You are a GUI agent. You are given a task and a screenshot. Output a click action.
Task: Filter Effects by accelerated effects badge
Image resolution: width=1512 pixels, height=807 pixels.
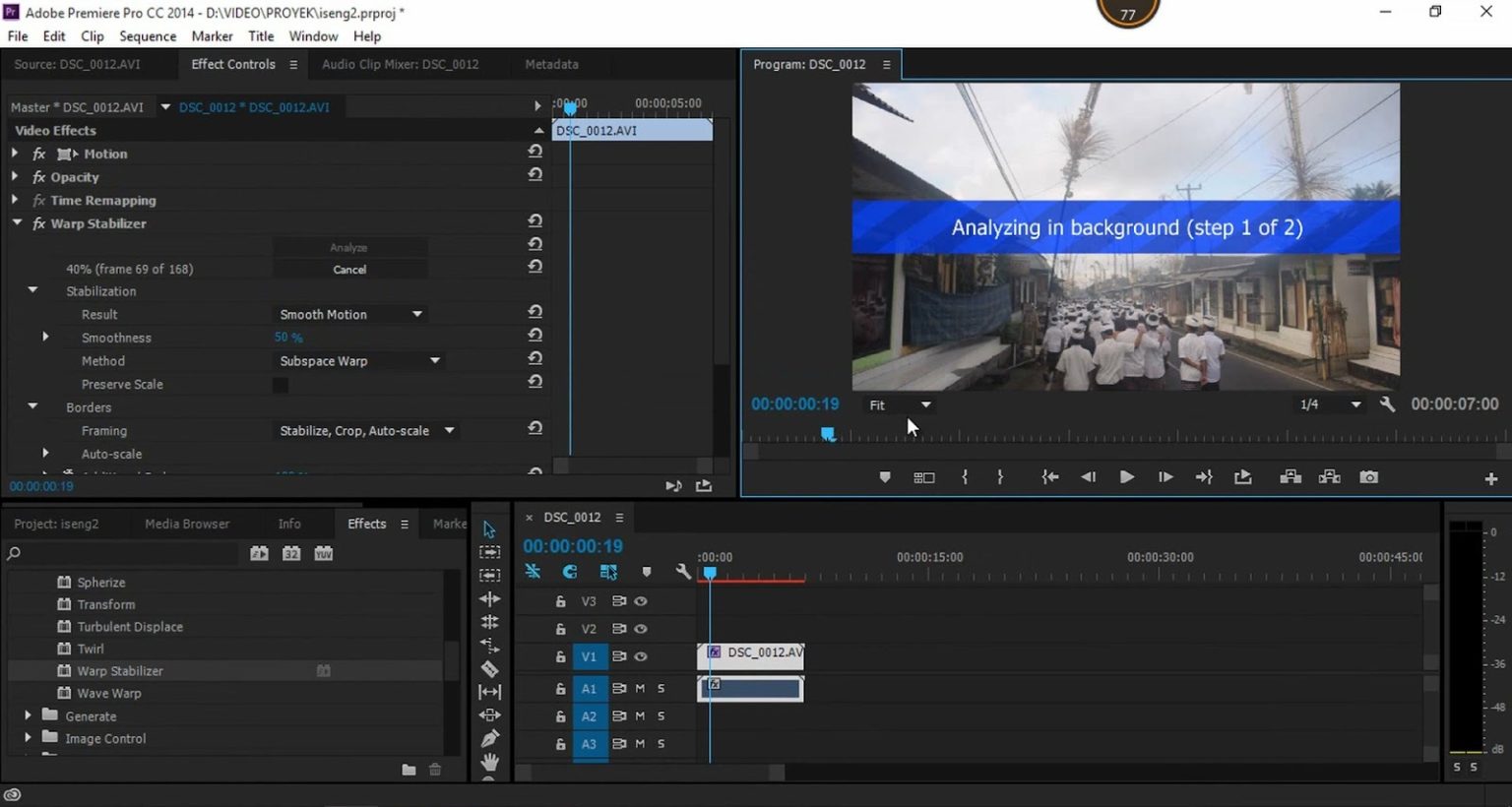(x=259, y=553)
